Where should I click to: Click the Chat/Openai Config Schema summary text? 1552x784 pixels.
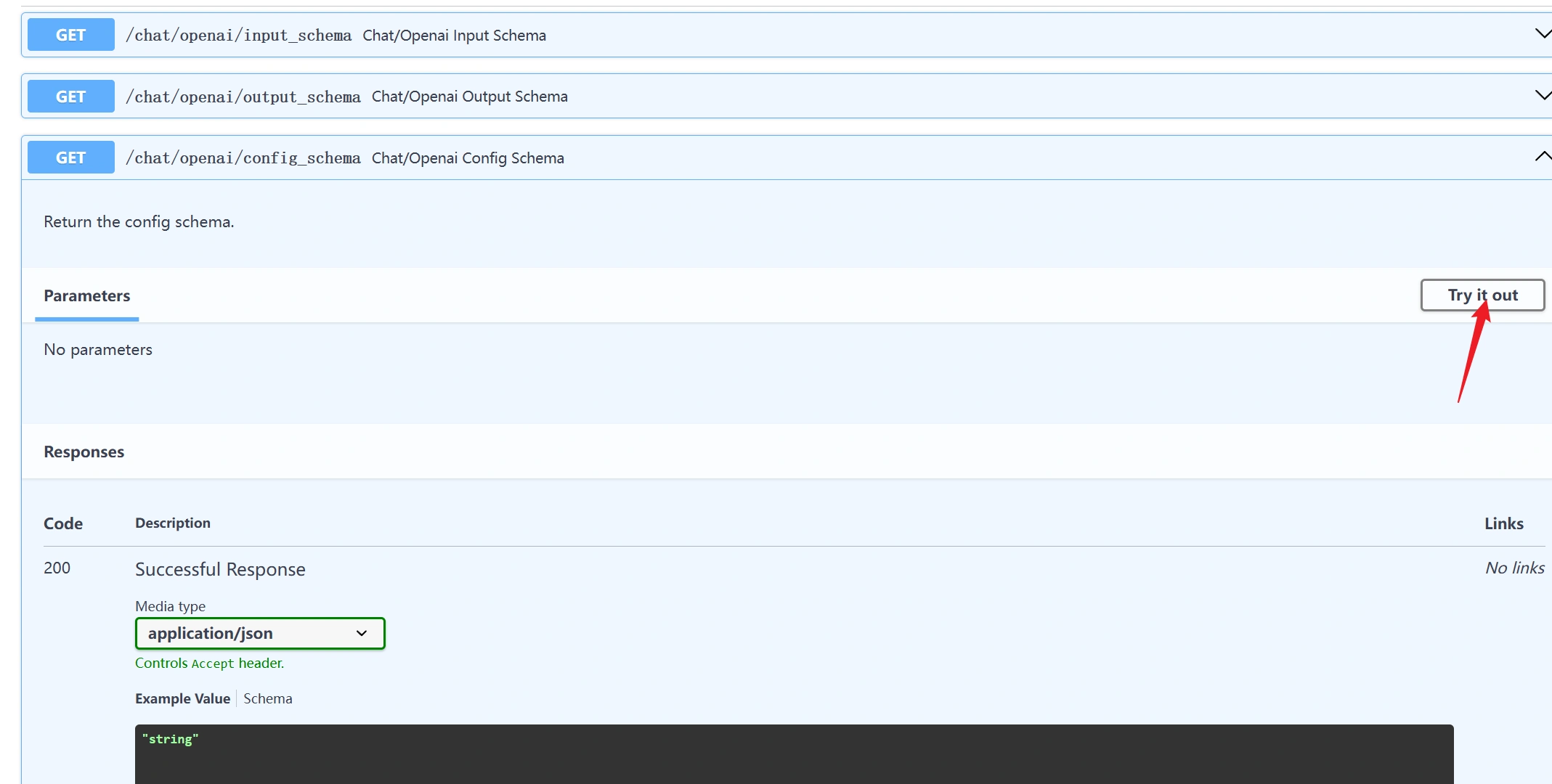pos(468,158)
